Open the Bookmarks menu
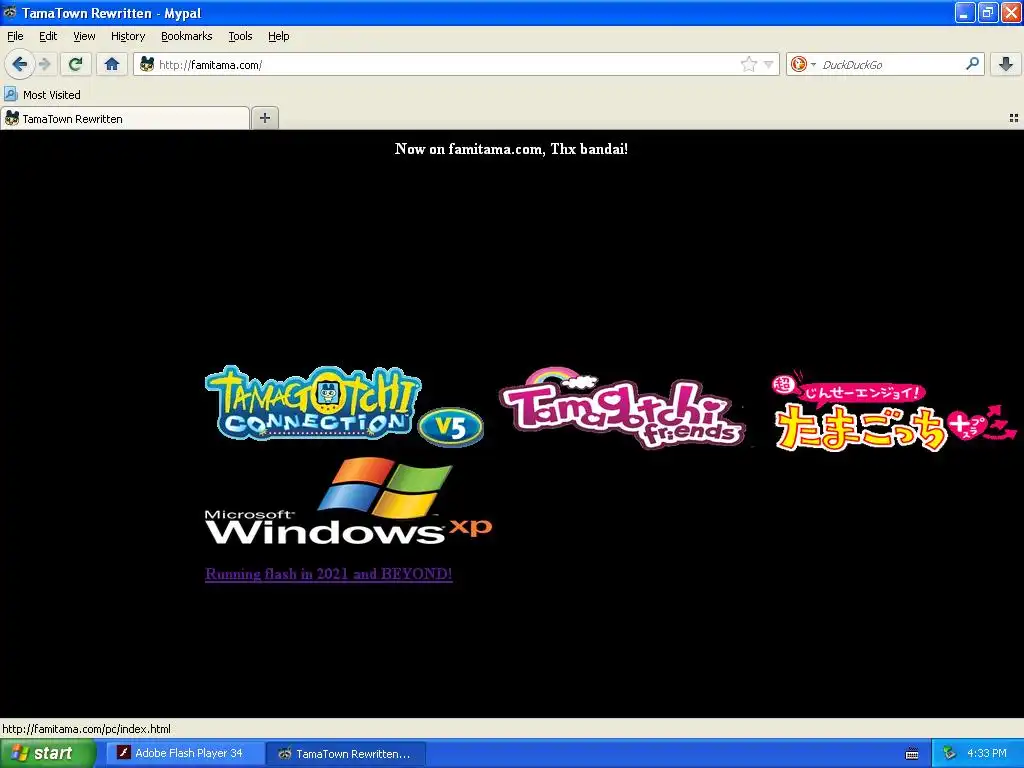Viewport: 1024px width, 768px height. click(x=187, y=36)
